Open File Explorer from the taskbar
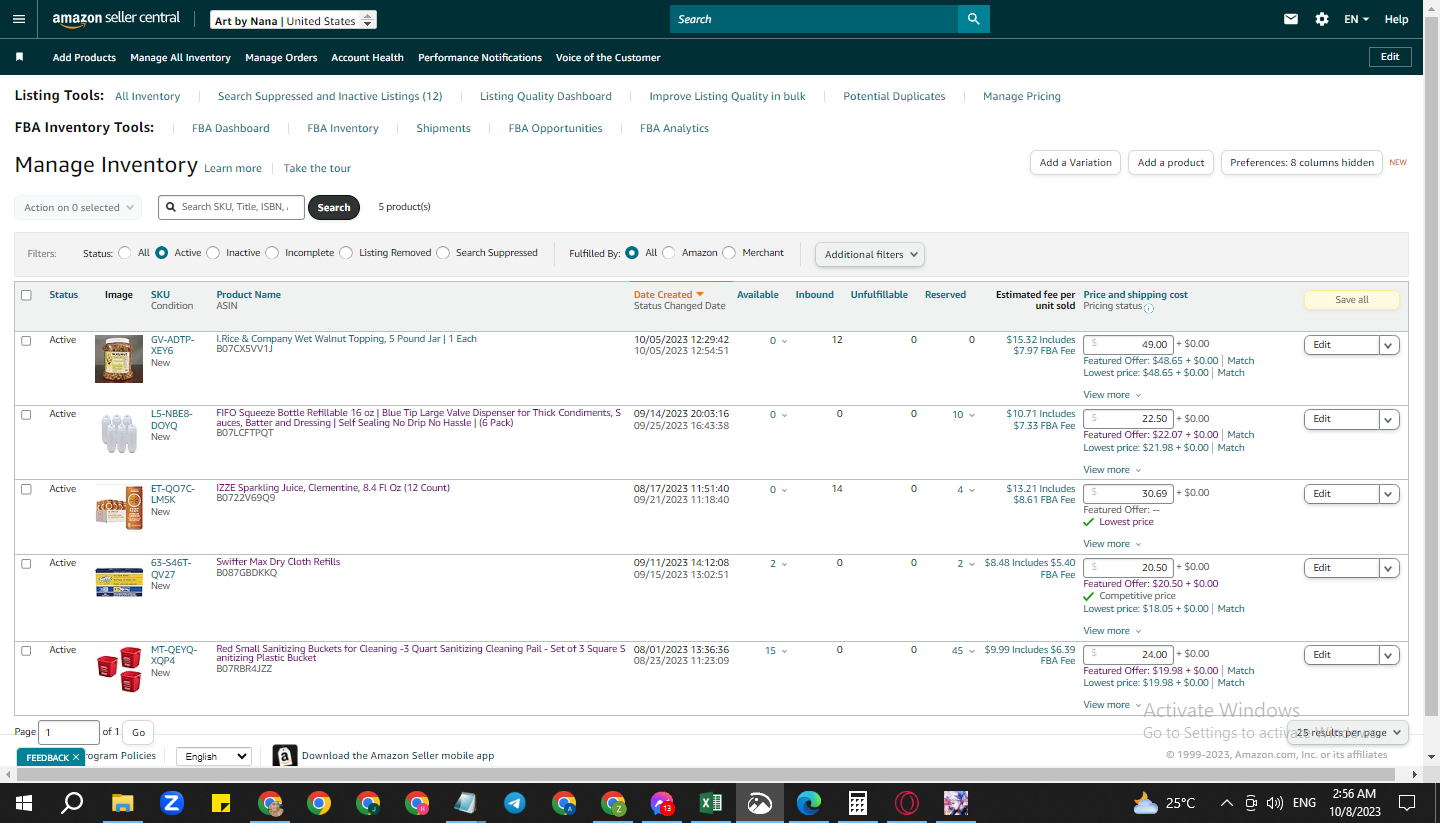The height and width of the screenshot is (823, 1440). pos(122,803)
